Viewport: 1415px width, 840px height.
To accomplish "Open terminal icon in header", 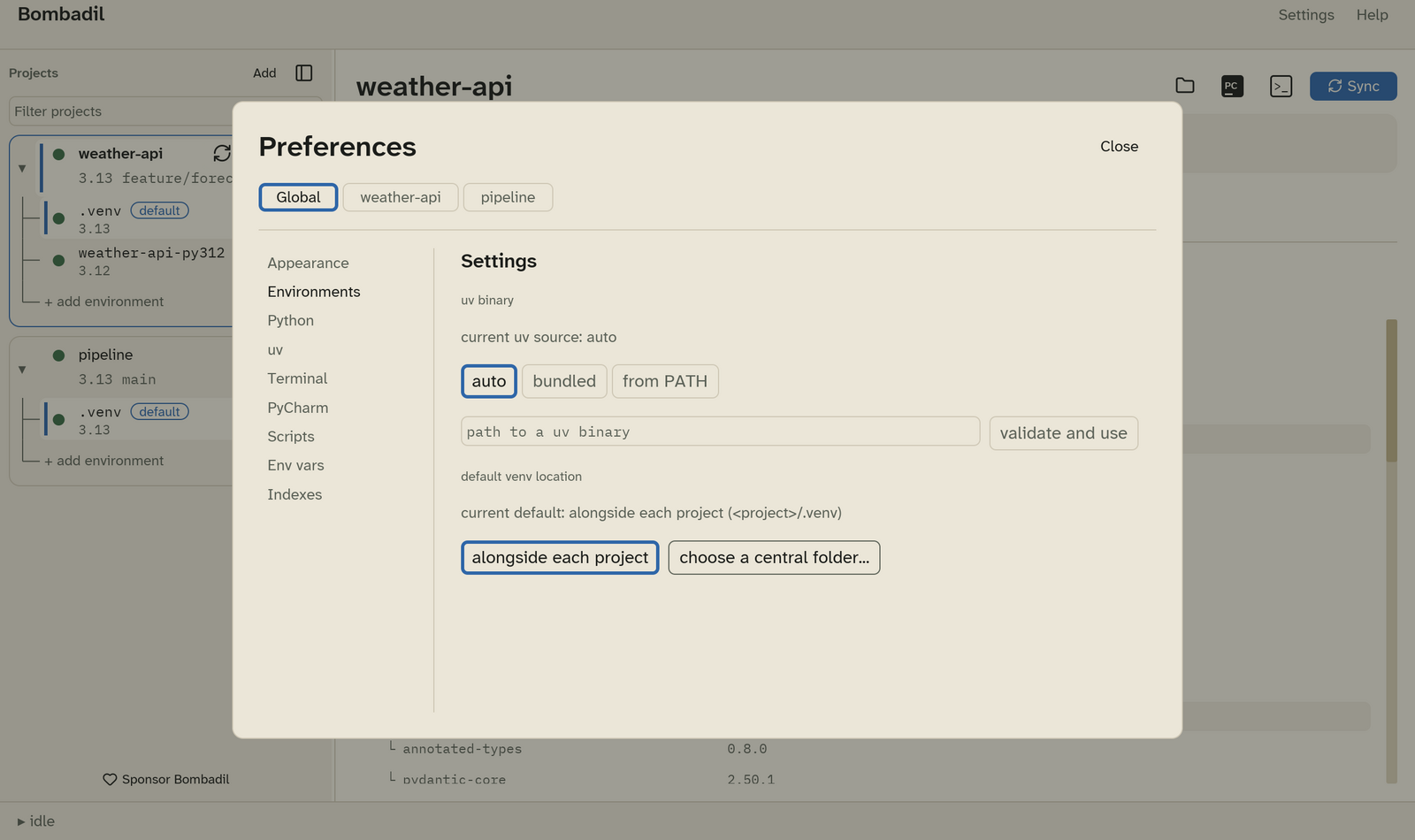I will click(1281, 86).
